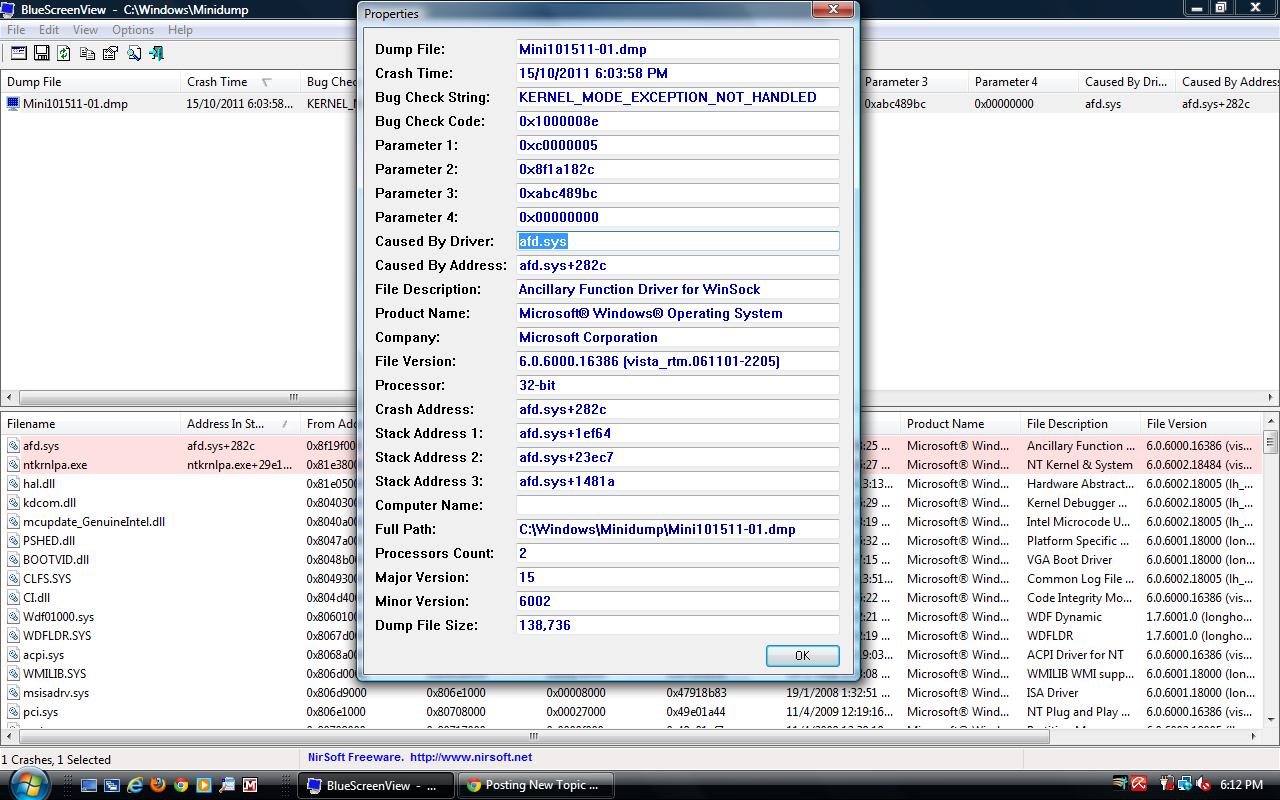
Task: Open the Help menu
Action: (x=180, y=30)
